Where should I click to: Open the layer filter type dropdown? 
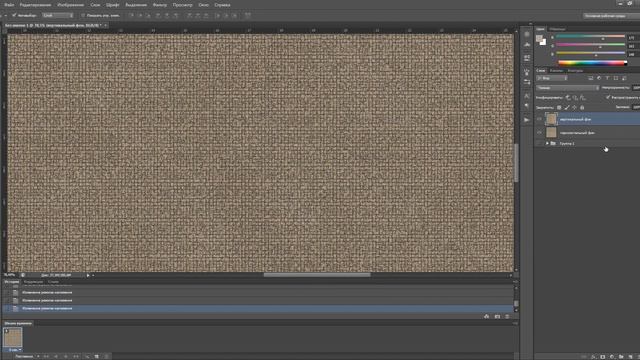[x=552, y=78]
